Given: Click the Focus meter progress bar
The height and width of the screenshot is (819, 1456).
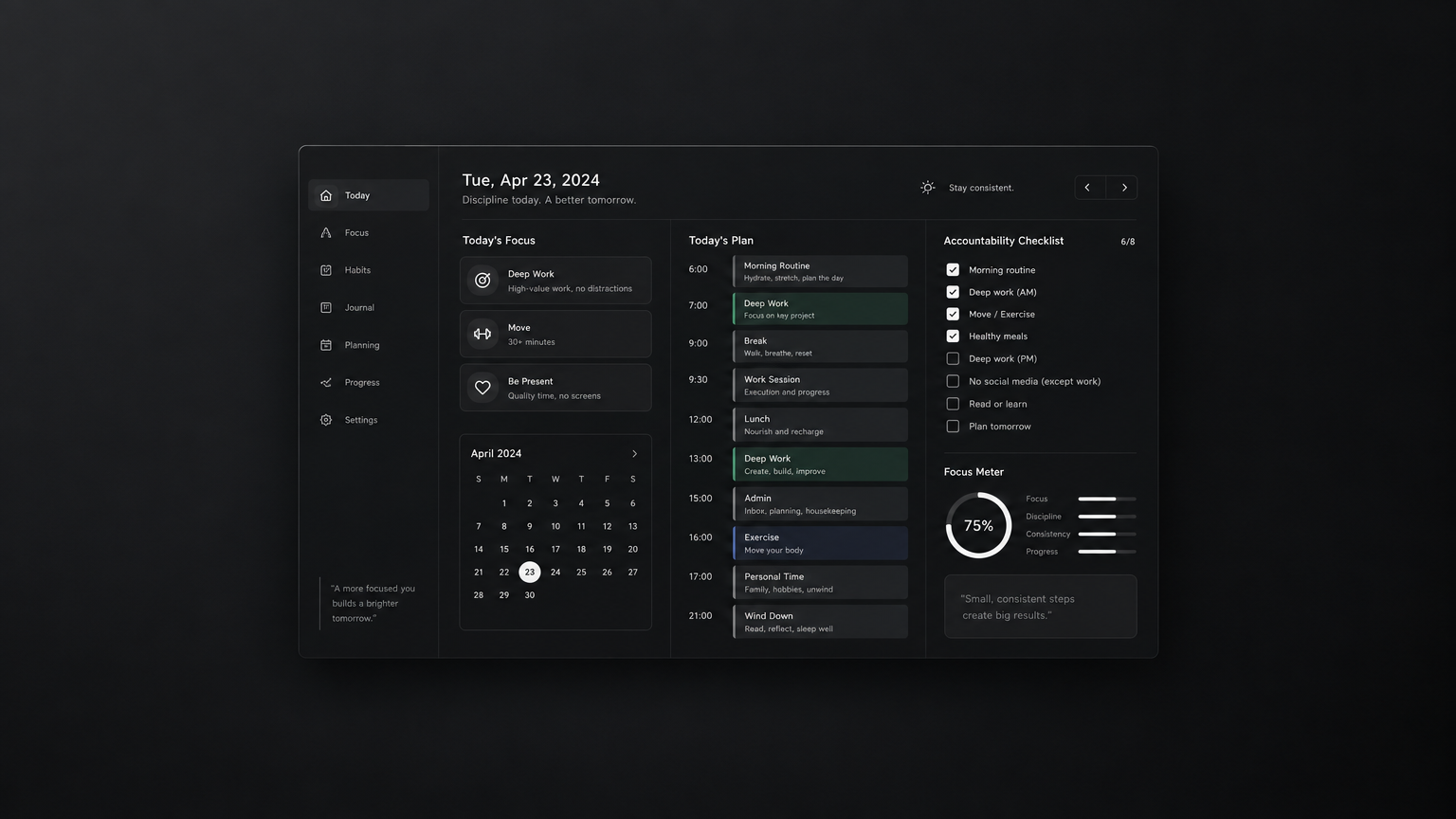Looking at the screenshot, I should [1107, 499].
